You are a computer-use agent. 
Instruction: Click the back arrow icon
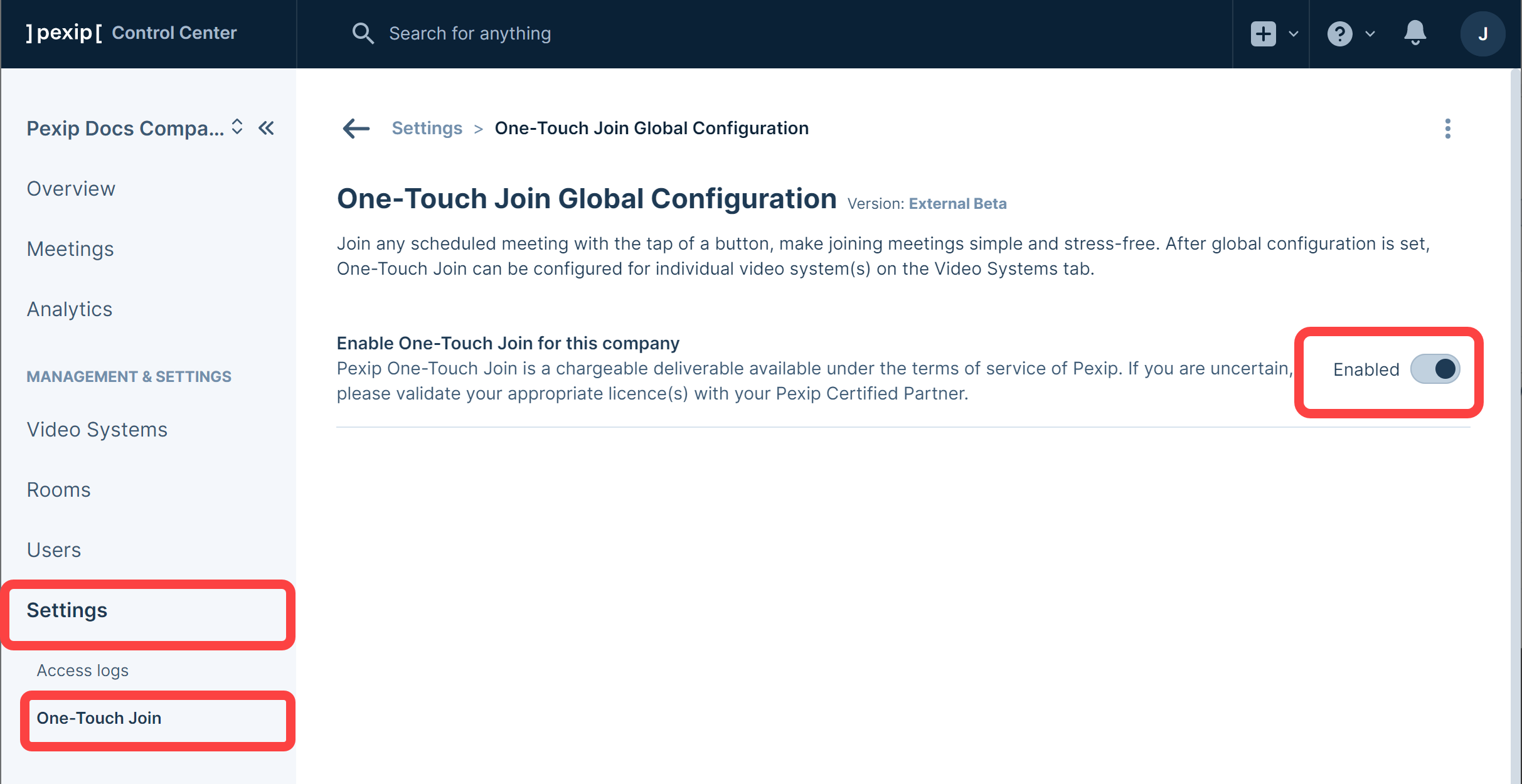[x=356, y=129]
